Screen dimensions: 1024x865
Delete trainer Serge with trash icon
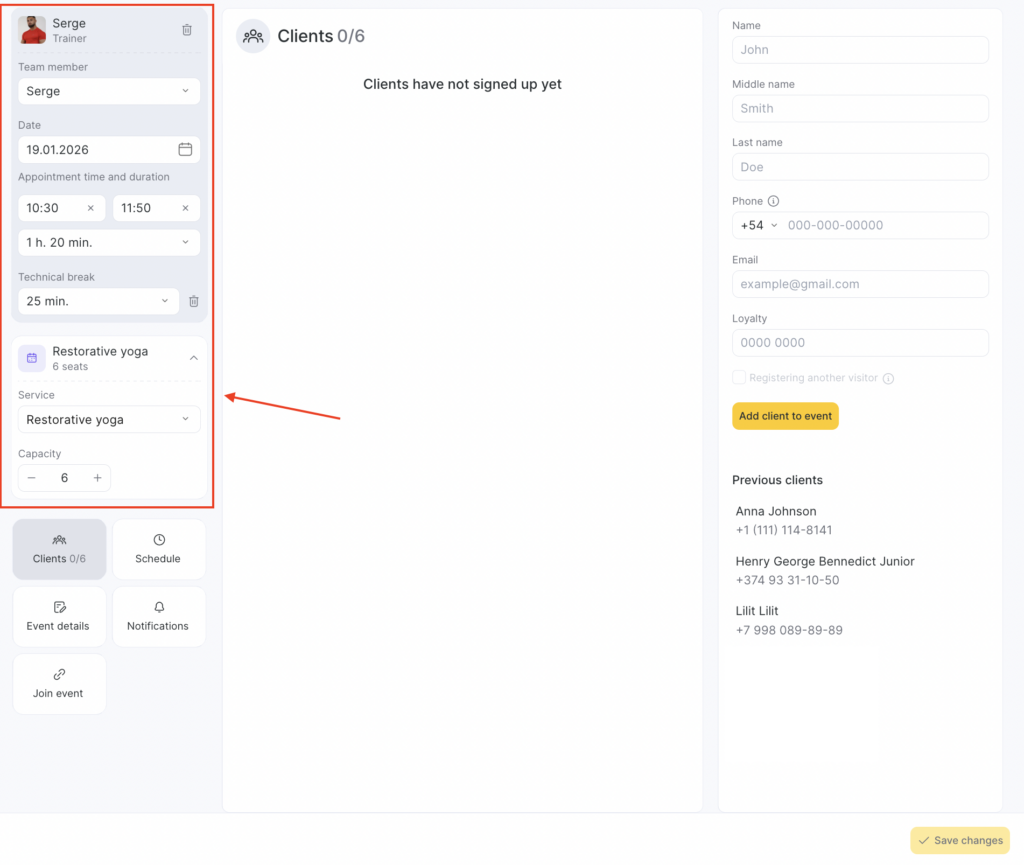coord(187,30)
